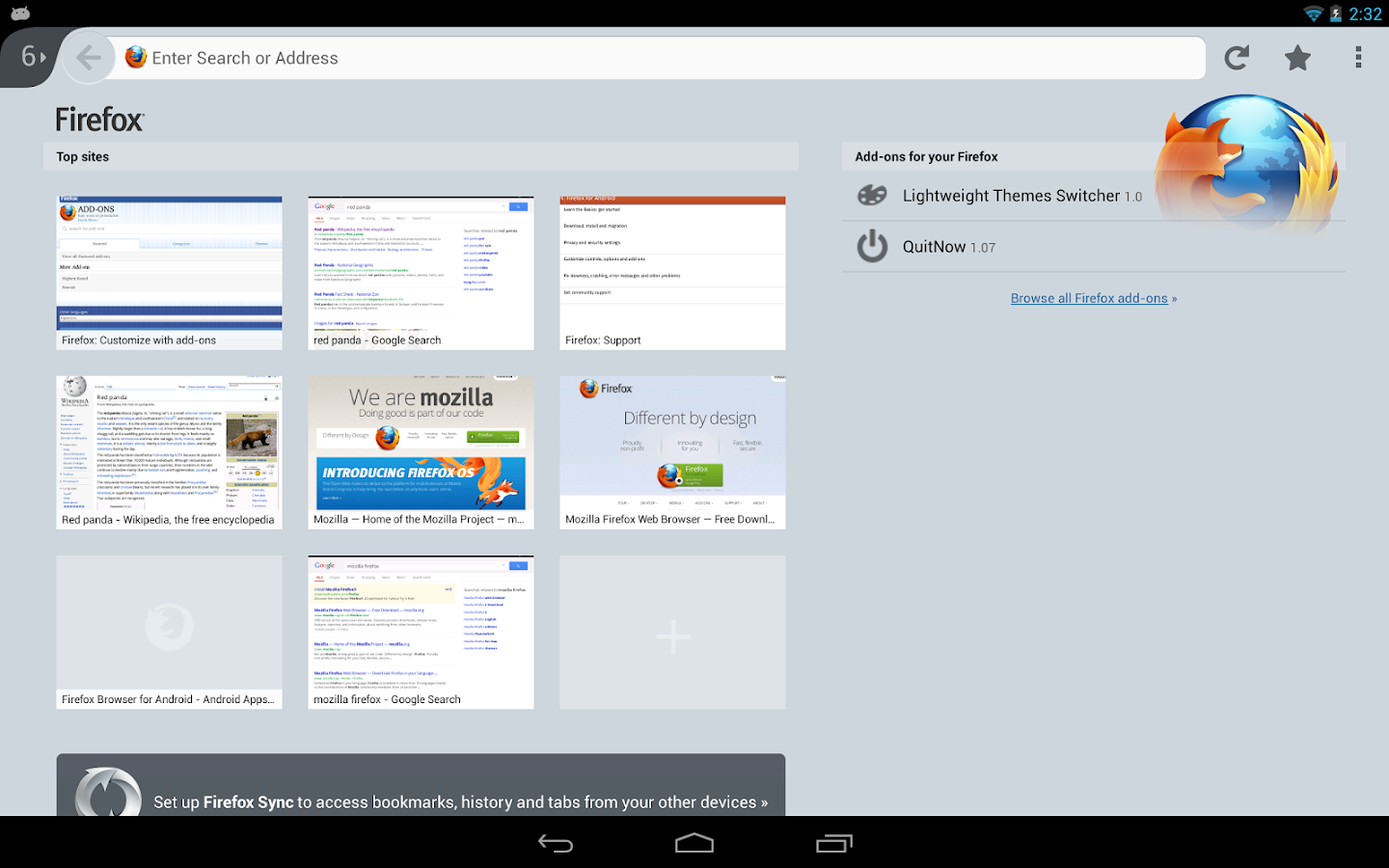Image resolution: width=1389 pixels, height=868 pixels.
Task: Bookmark this page with the star icon
Action: tap(1296, 57)
